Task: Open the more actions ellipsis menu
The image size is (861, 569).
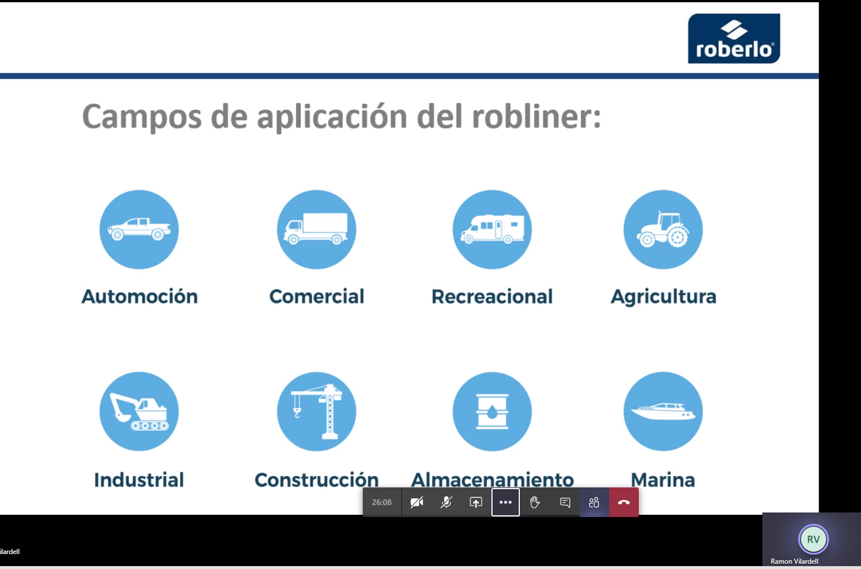Action: pyautogui.click(x=506, y=502)
